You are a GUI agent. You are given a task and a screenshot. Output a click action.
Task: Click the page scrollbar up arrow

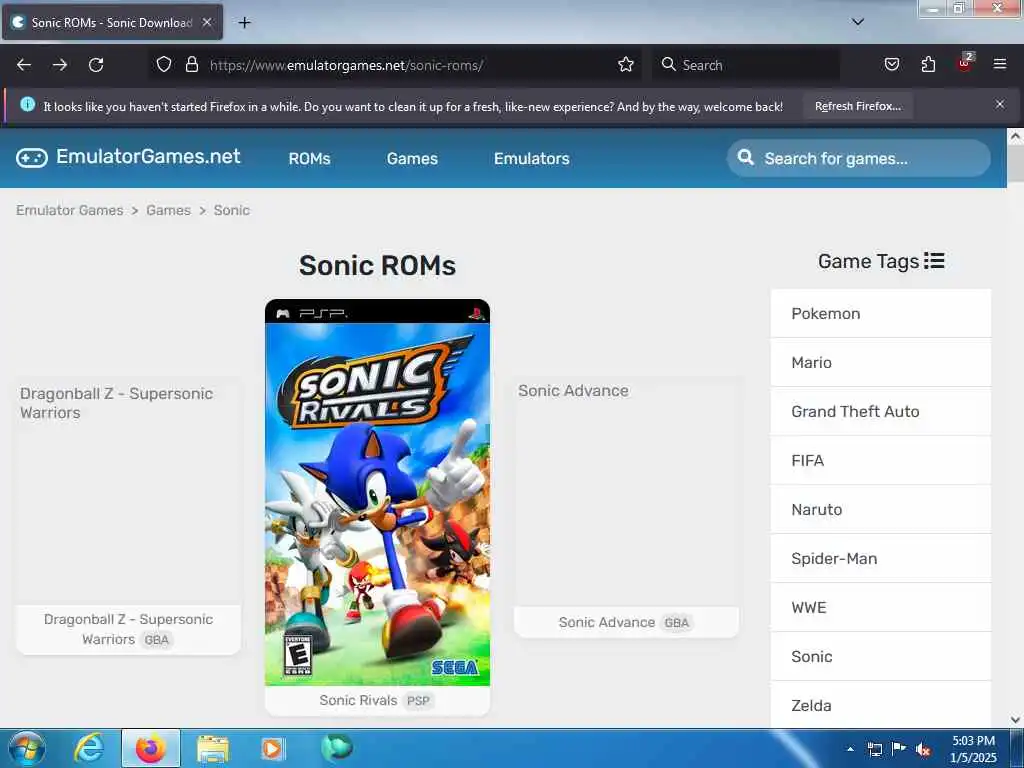pyautogui.click(x=1015, y=136)
